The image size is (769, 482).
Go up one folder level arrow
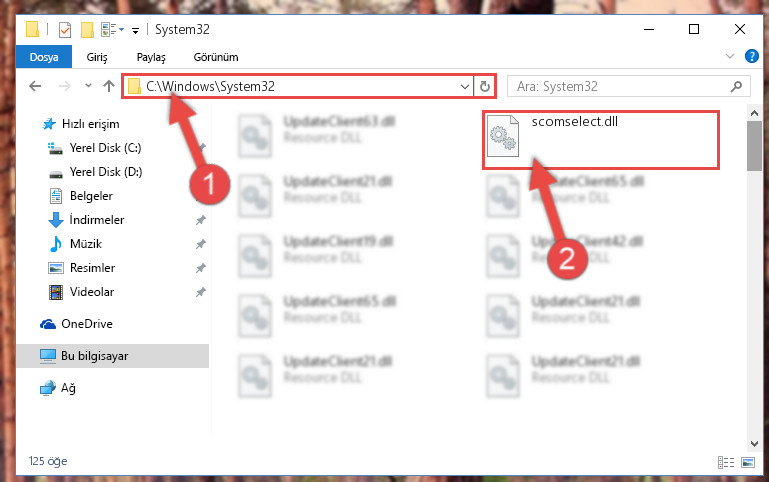point(109,86)
